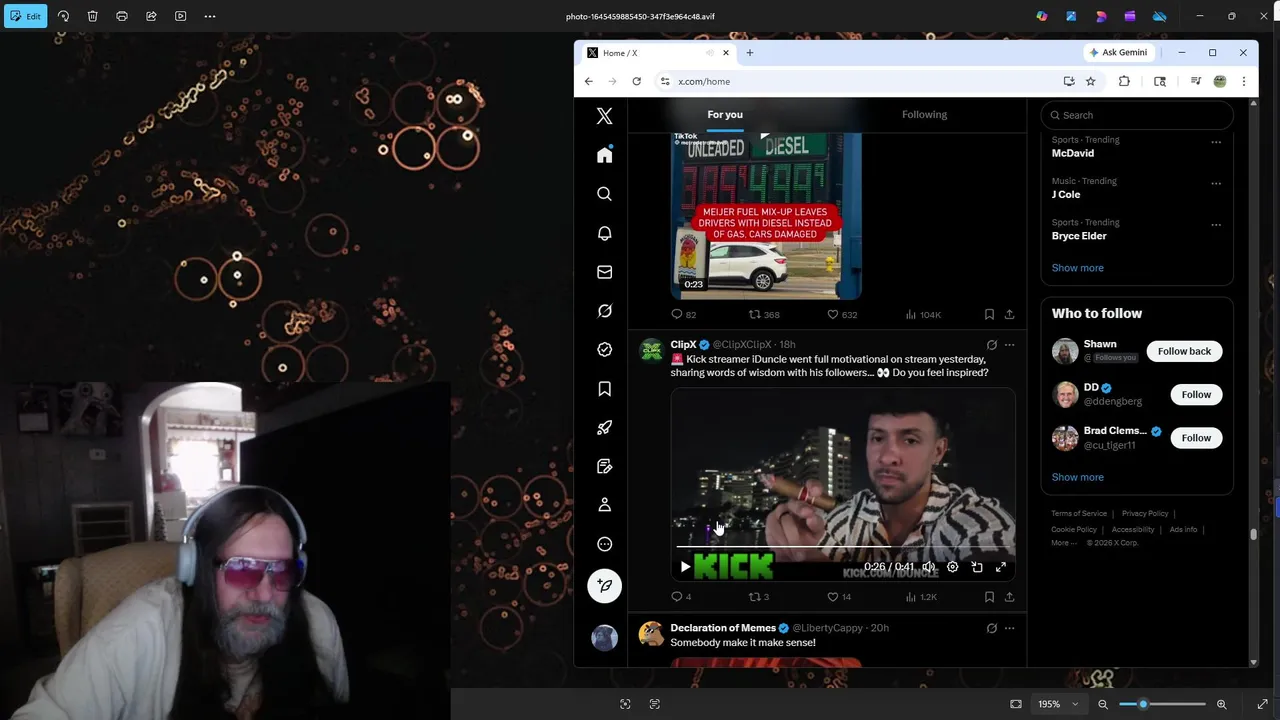Close the Home / X tab
The image size is (1280, 720).
(x=726, y=52)
